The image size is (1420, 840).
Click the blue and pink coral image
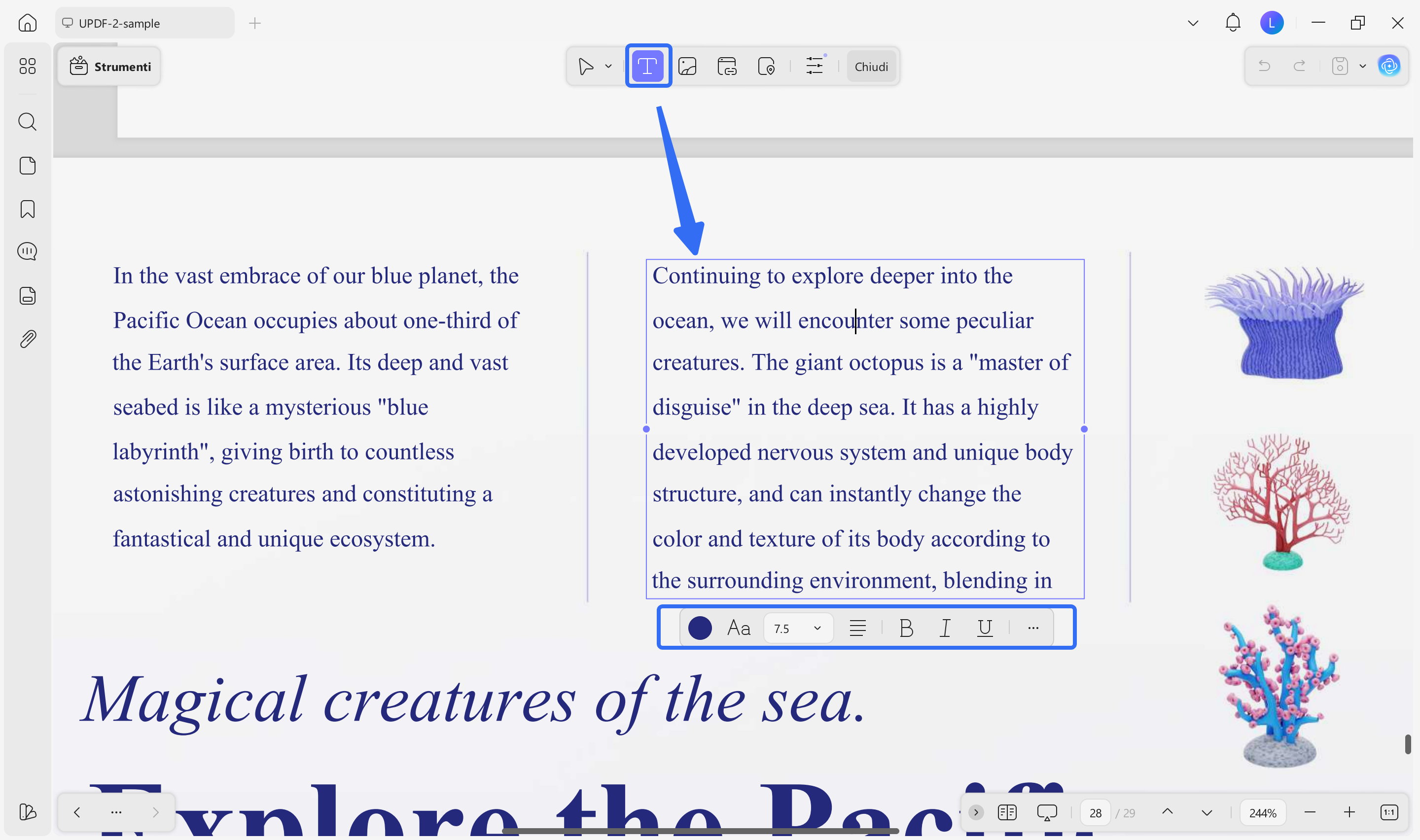1278,686
